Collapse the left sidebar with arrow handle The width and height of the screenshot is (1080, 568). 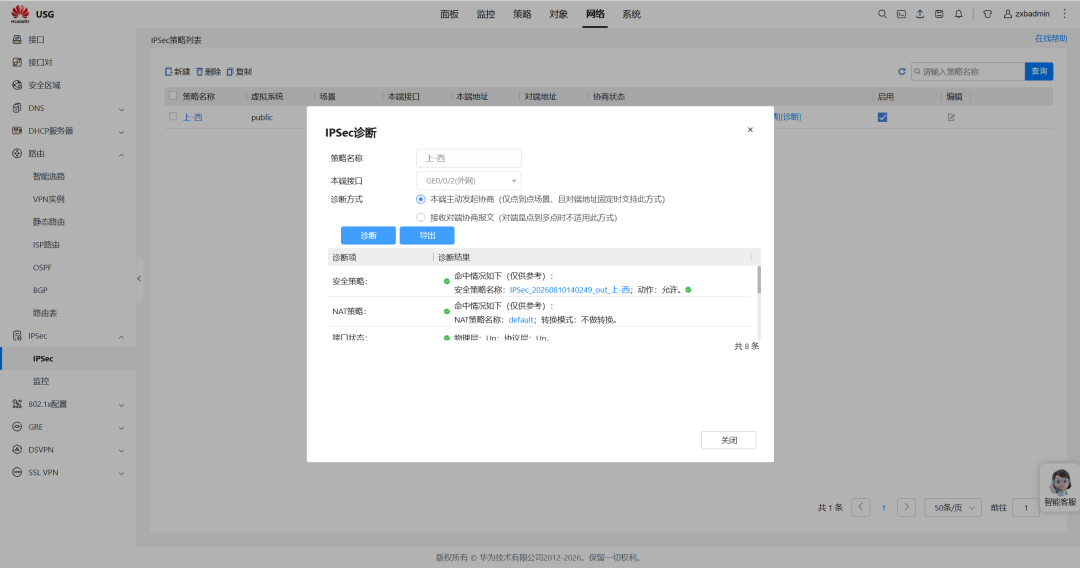139,279
